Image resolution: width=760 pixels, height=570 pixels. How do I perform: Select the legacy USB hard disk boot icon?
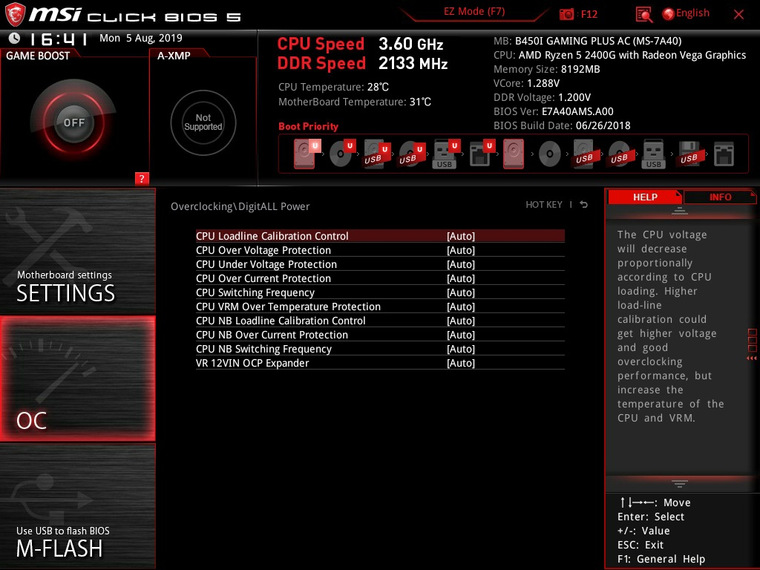[585, 154]
